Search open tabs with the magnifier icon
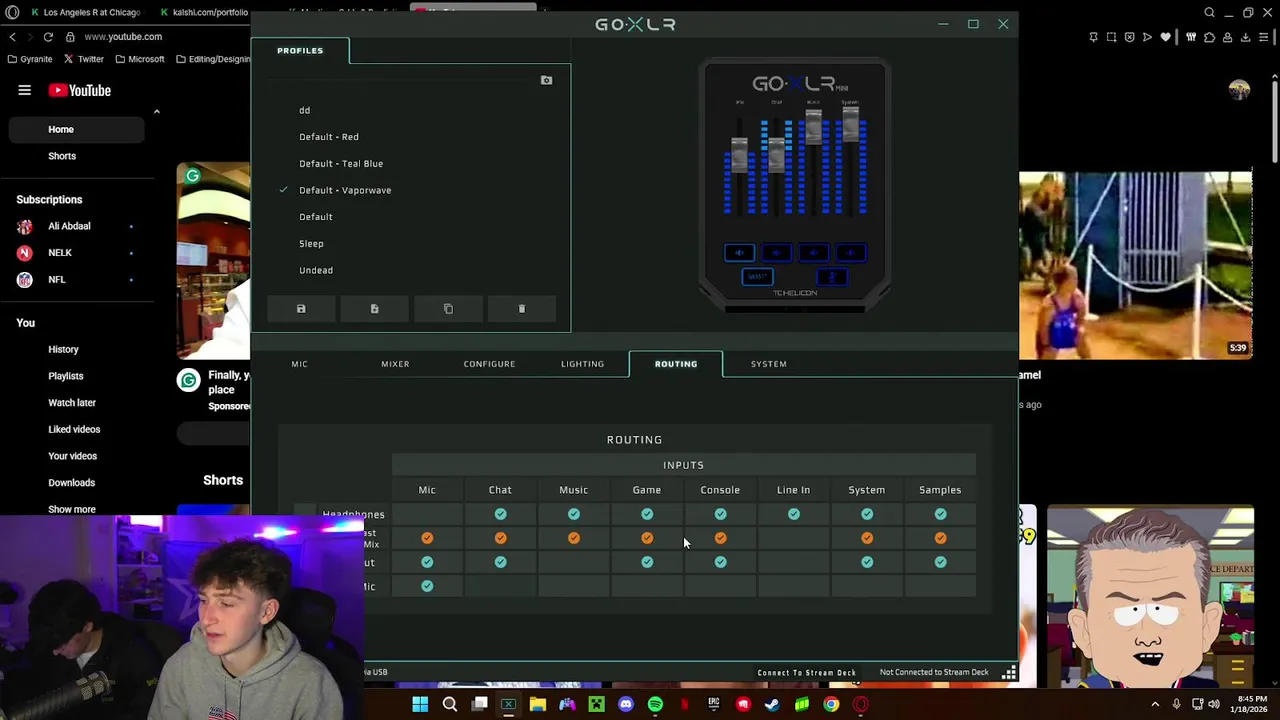Image resolution: width=1280 pixels, height=720 pixels. [1210, 12]
